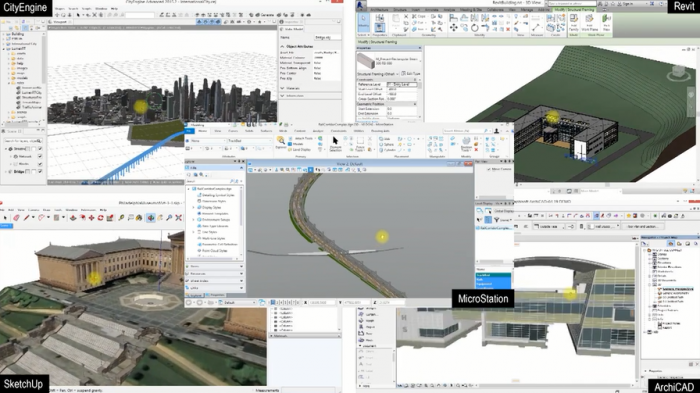Click Generate button in CityEngine toolbar
The image size is (700, 393).
264,15
